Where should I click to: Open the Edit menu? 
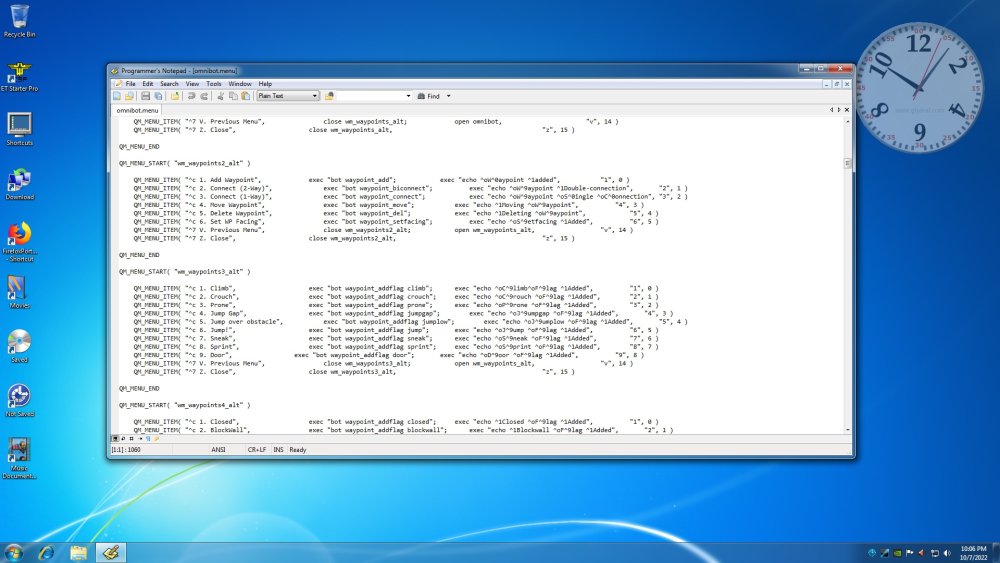click(x=148, y=84)
